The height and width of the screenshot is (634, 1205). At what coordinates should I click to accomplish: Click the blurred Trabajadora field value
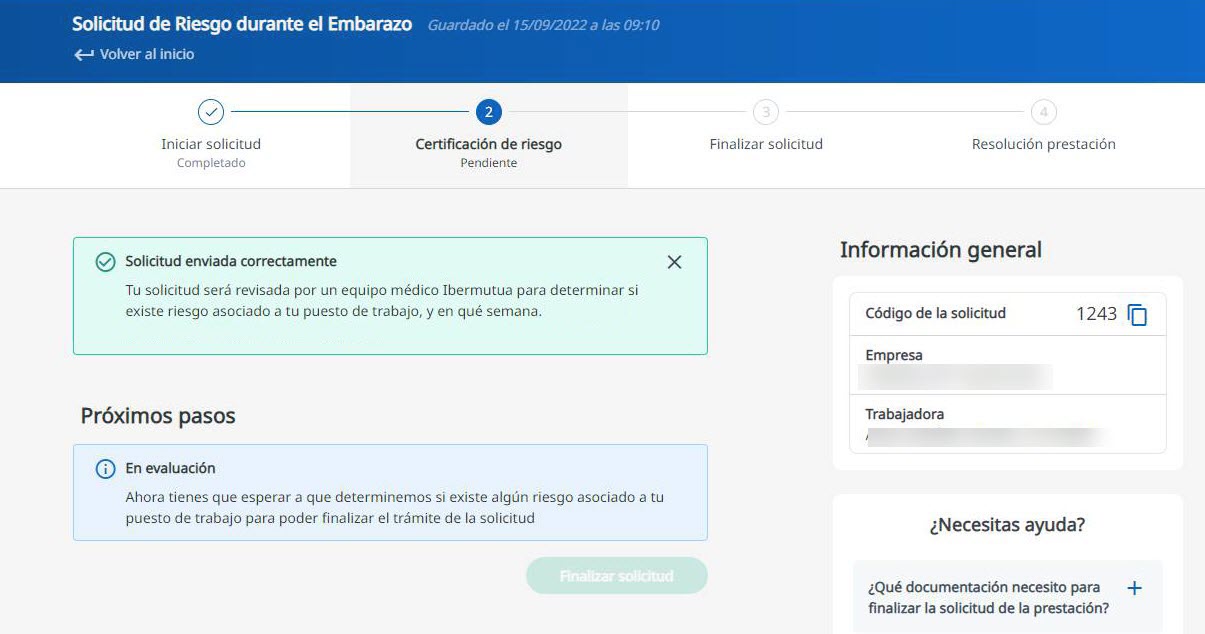click(985, 436)
